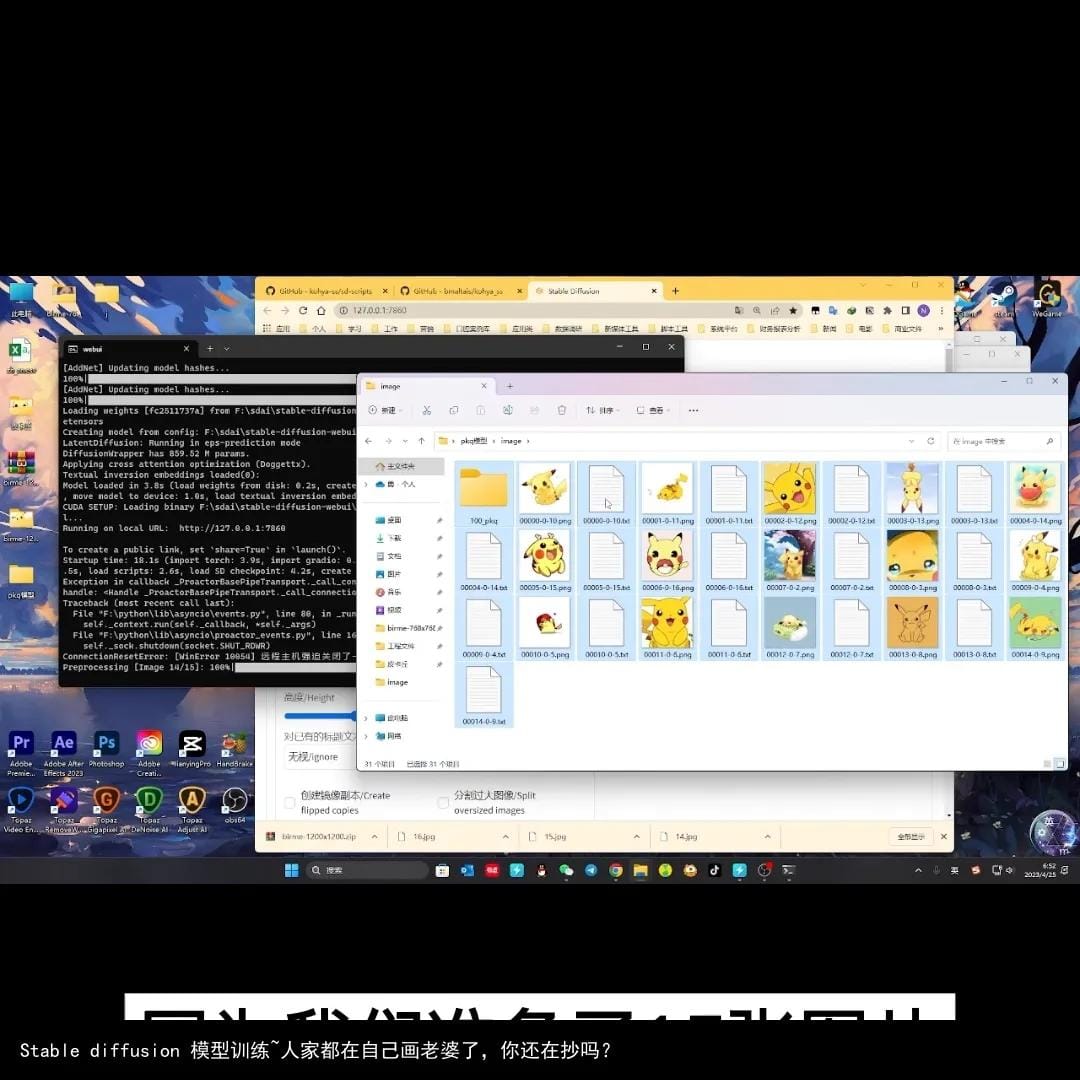Click Show all (全部显示) downloads button
The width and height of the screenshot is (1080, 1080).
point(911,837)
